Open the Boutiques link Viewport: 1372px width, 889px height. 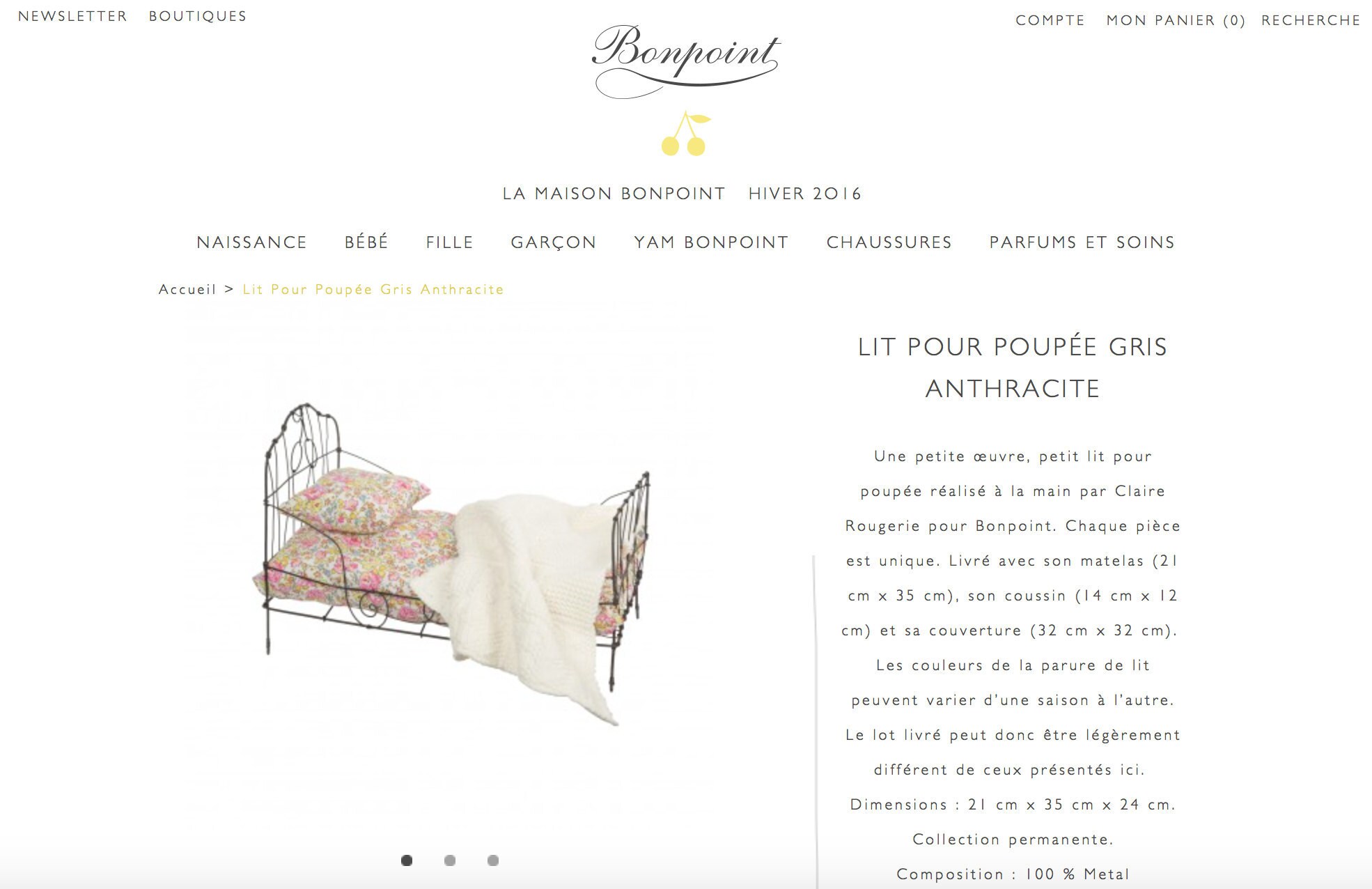tap(198, 16)
